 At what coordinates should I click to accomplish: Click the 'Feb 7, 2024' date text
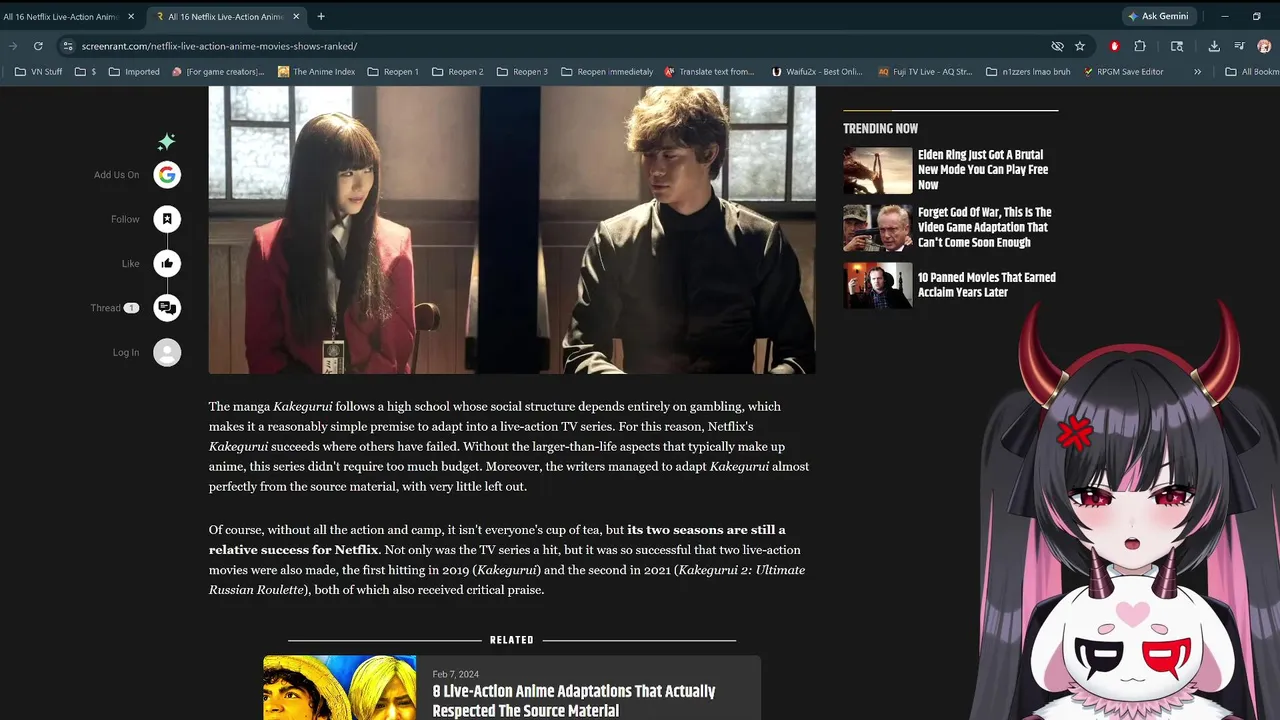[456, 674]
